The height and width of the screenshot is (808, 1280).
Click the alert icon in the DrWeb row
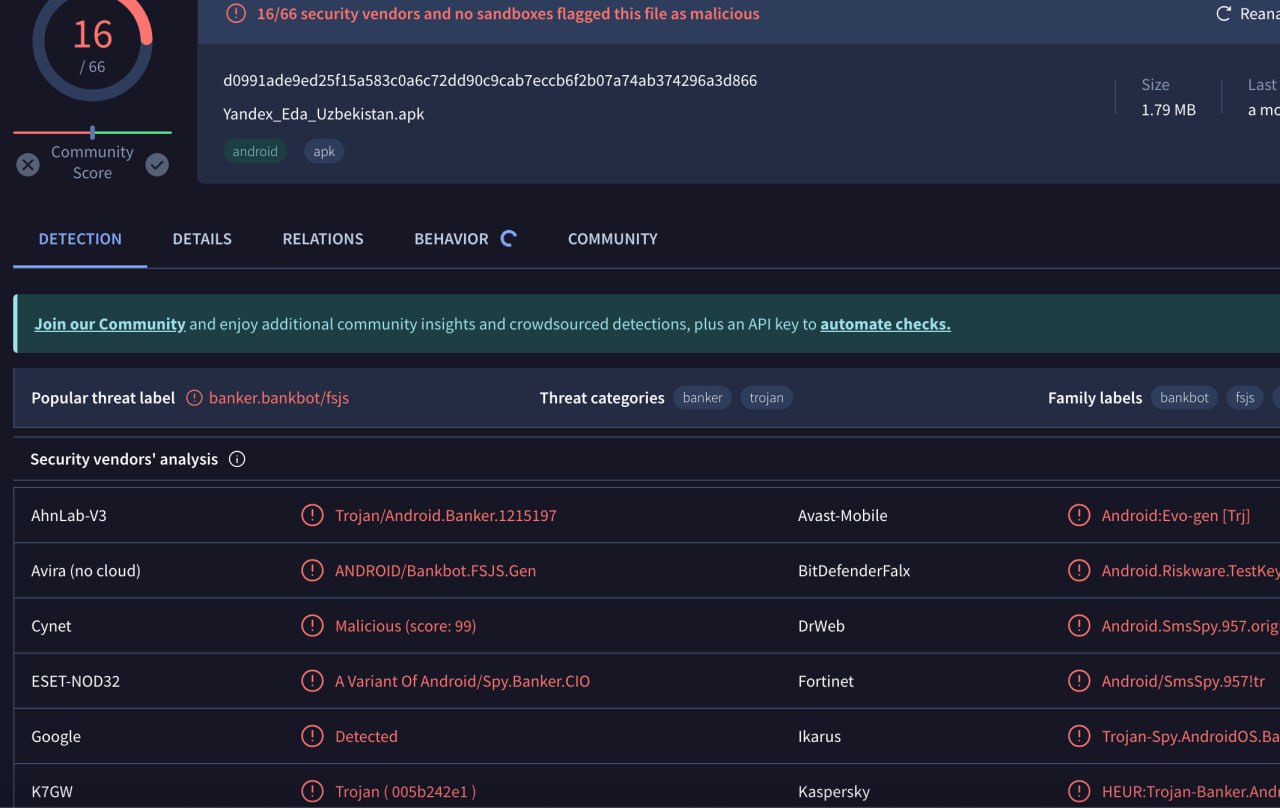click(1079, 626)
